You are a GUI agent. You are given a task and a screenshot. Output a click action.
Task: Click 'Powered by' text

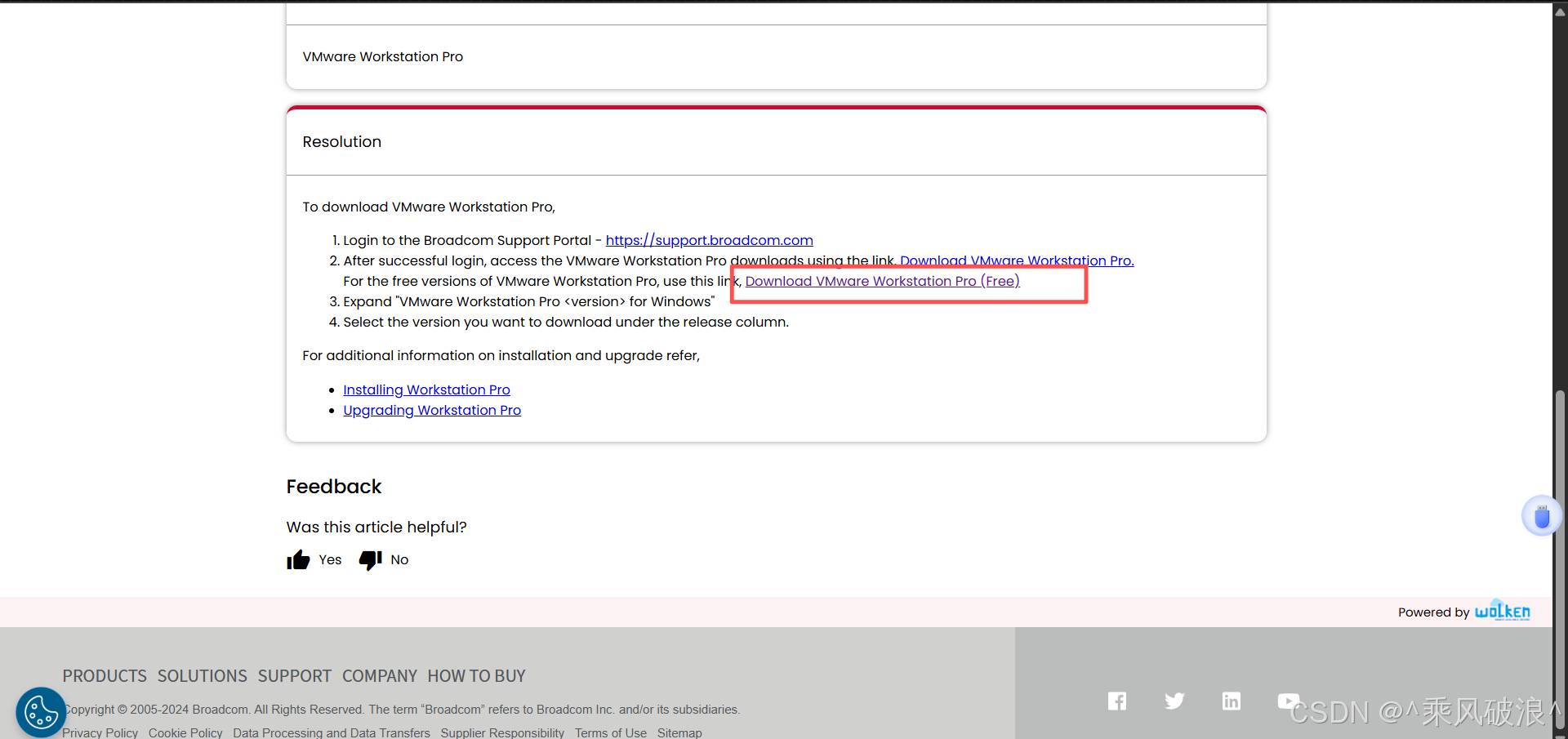coord(1433,612)
